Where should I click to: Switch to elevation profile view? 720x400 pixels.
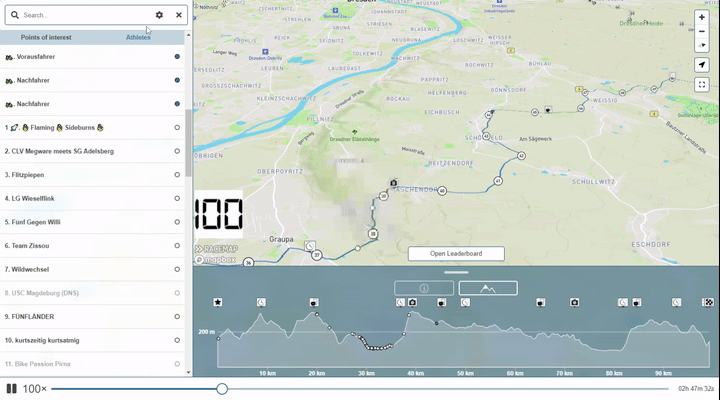(487, 288)
